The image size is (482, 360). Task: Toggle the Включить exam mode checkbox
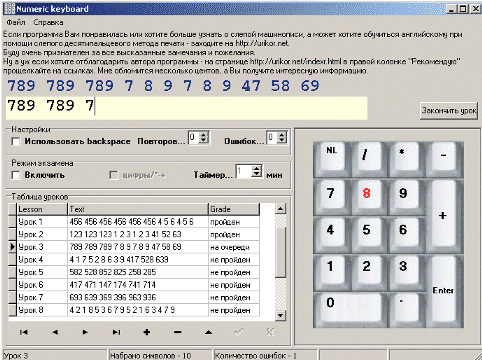pyautogui.click(x=16, y=175)
